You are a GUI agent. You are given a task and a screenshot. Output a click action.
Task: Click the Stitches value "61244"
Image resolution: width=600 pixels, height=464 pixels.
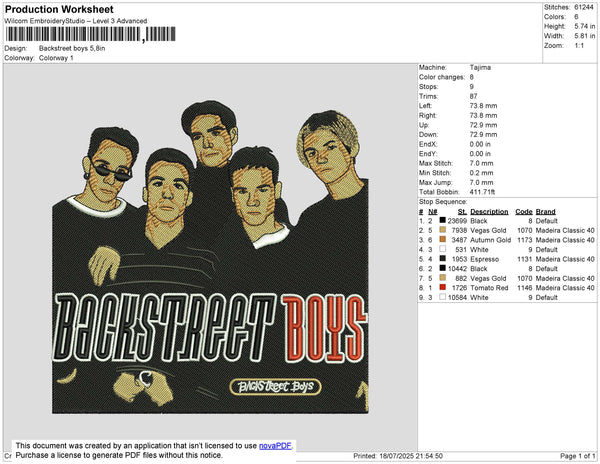tap(584, 7)
